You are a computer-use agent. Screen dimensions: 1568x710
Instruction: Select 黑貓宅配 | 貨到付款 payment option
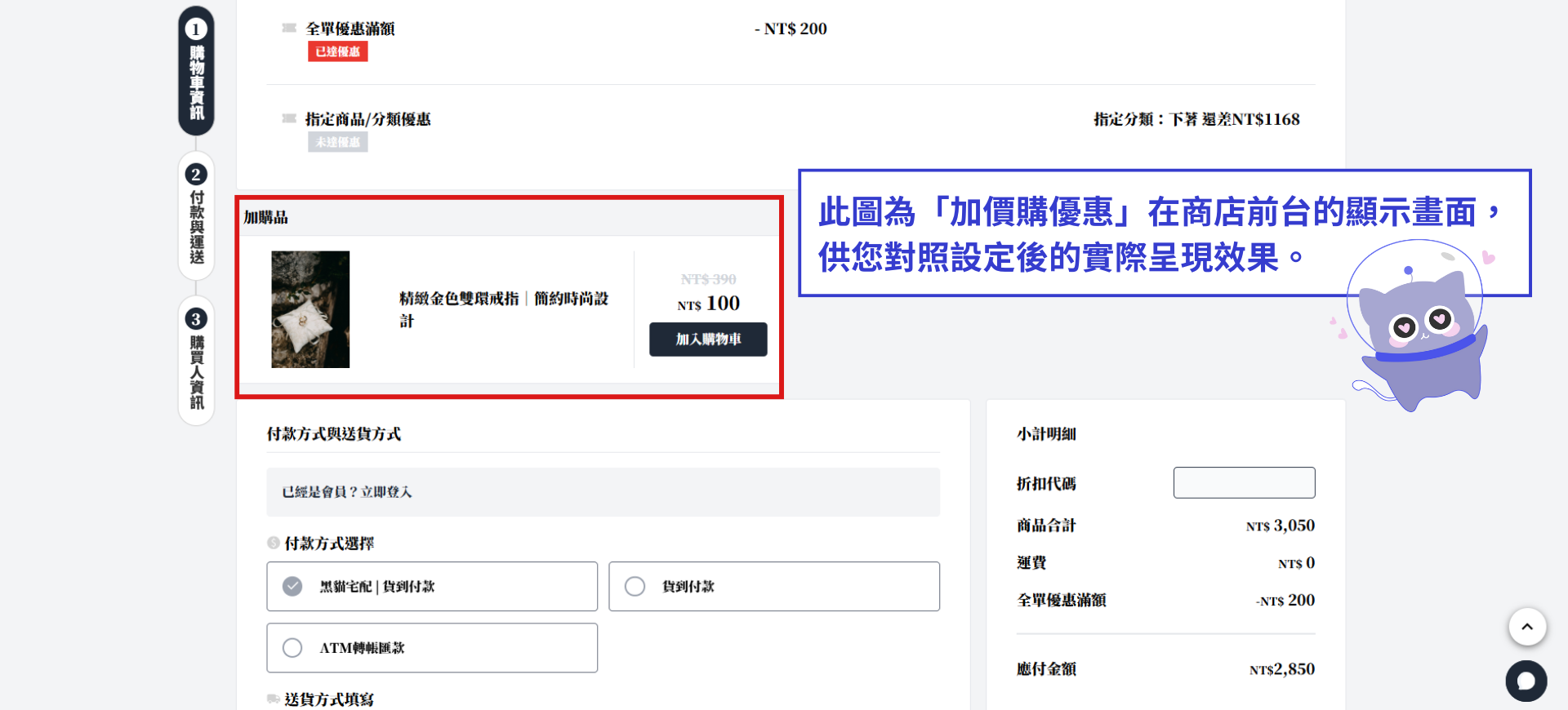coord(432,586)
